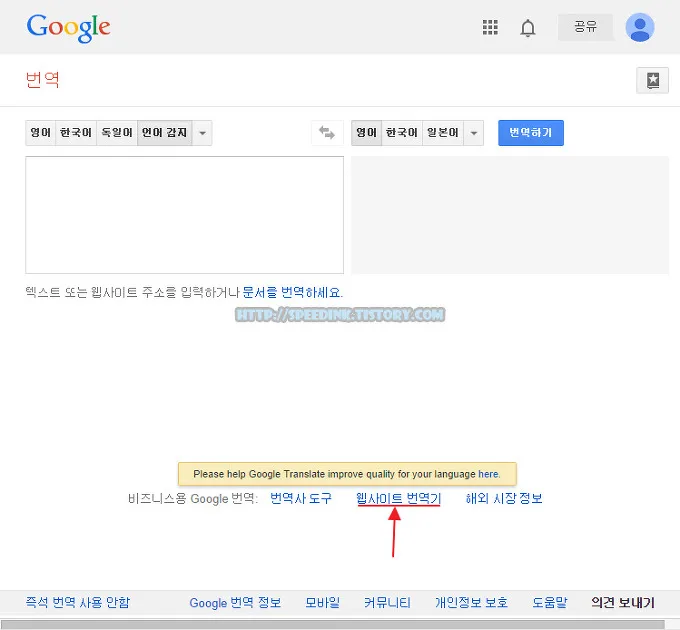Open the Google apps grid icon
Screen dimensions: 680x630
coord(490,27)
